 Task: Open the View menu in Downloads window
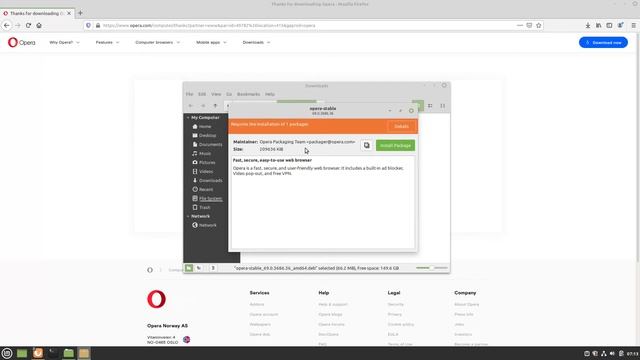(216, 94)
